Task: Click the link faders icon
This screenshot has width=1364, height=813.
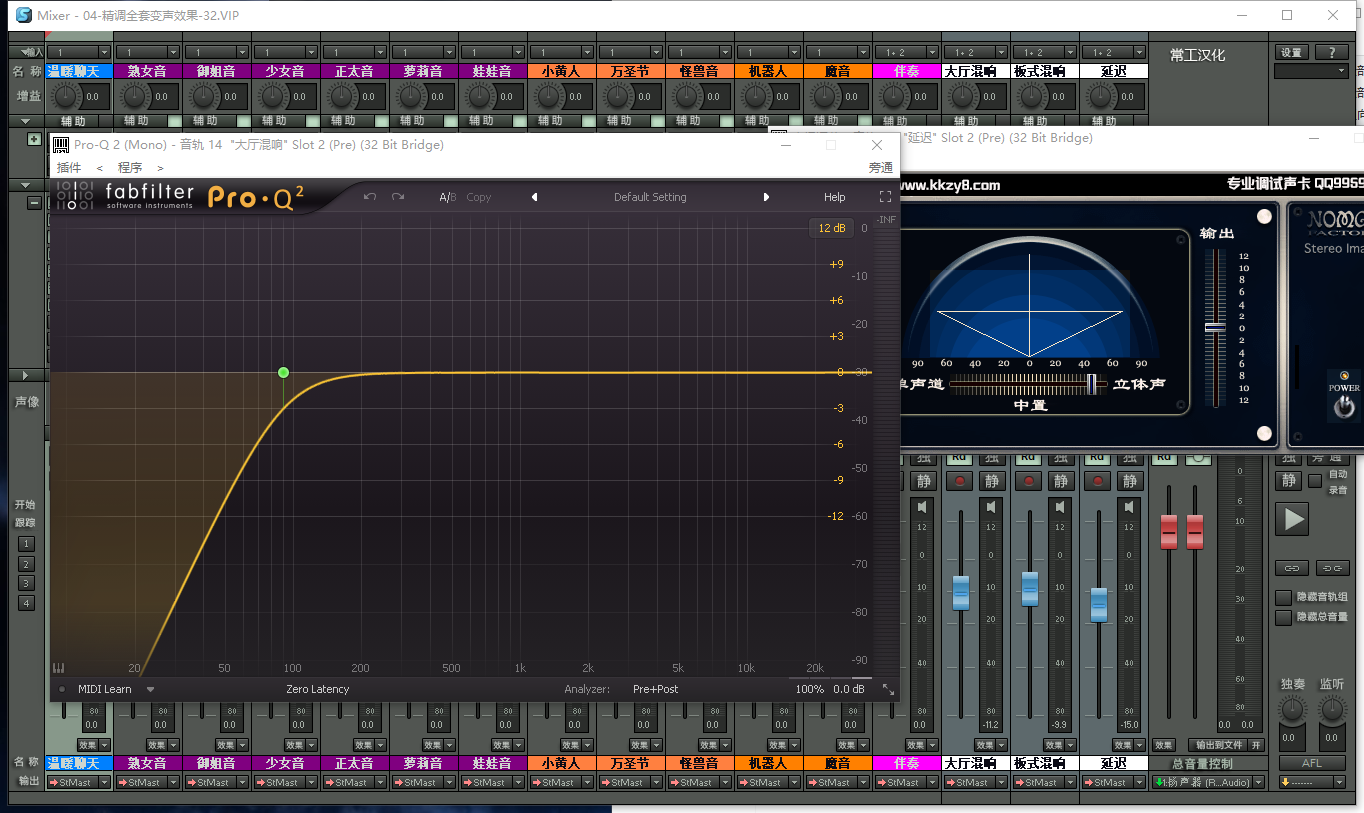Action: (x=1292, y=568)
